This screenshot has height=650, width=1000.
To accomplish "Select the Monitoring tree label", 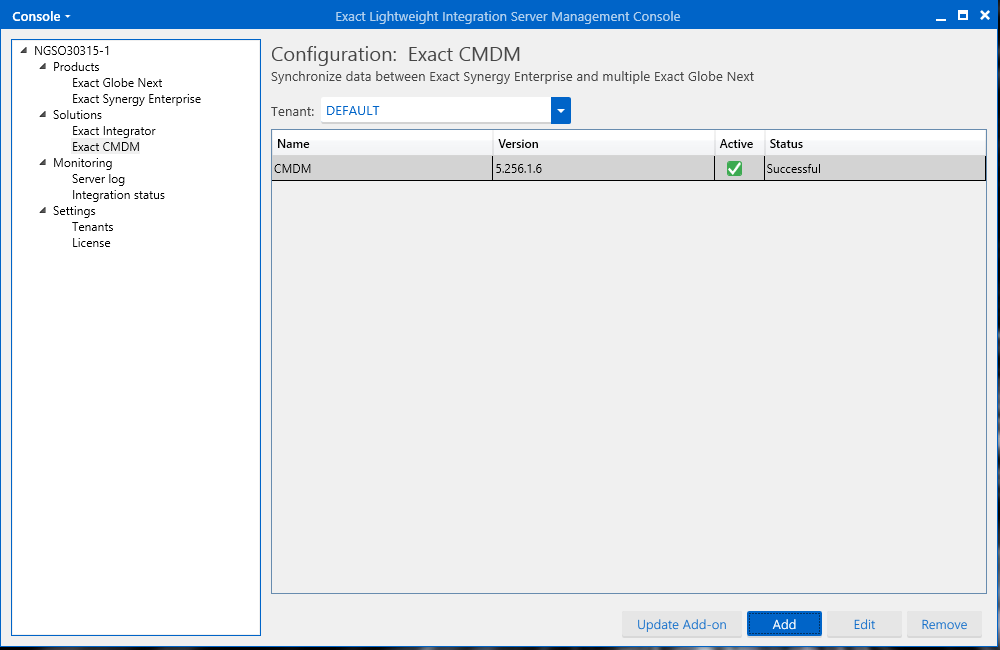I will [82, 162].
